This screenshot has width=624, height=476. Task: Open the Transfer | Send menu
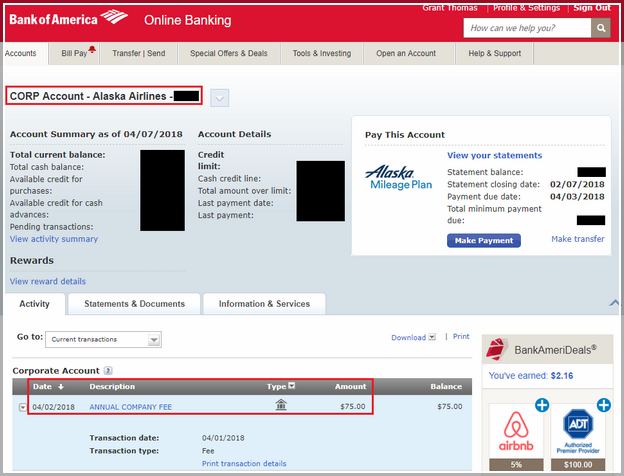click(x=138, y=53)
